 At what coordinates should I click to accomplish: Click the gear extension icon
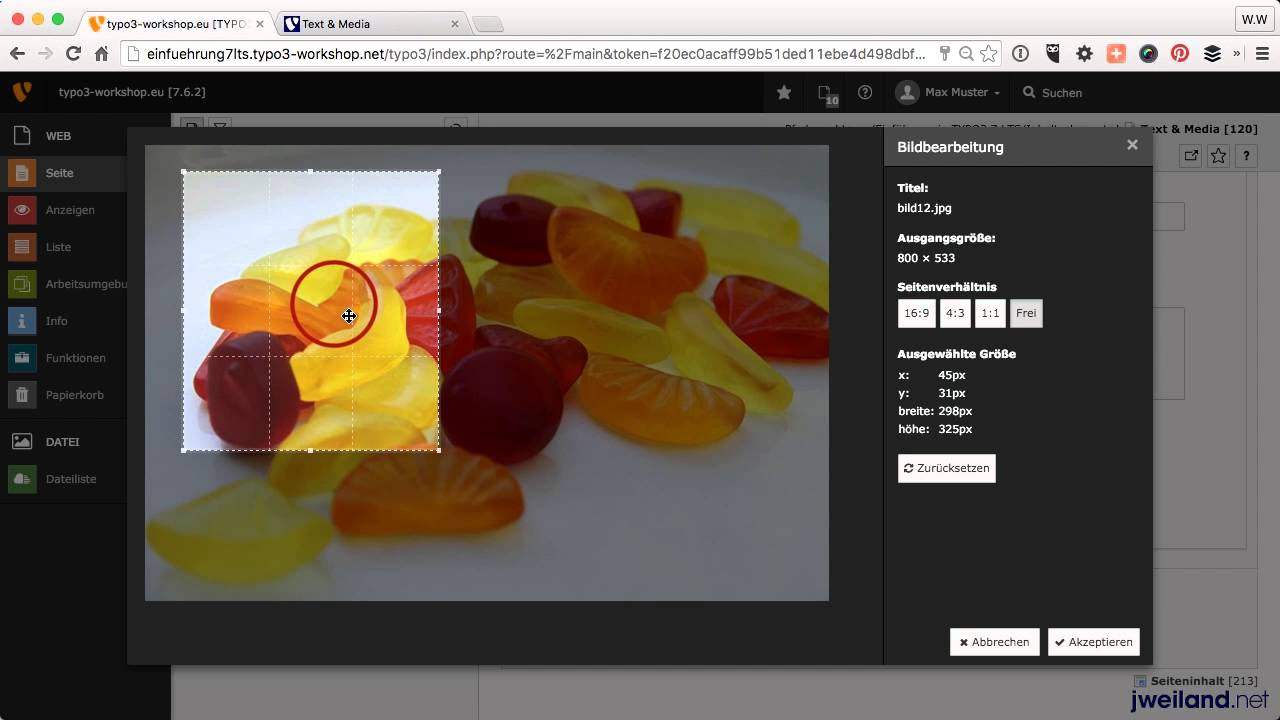point(1084,54)
